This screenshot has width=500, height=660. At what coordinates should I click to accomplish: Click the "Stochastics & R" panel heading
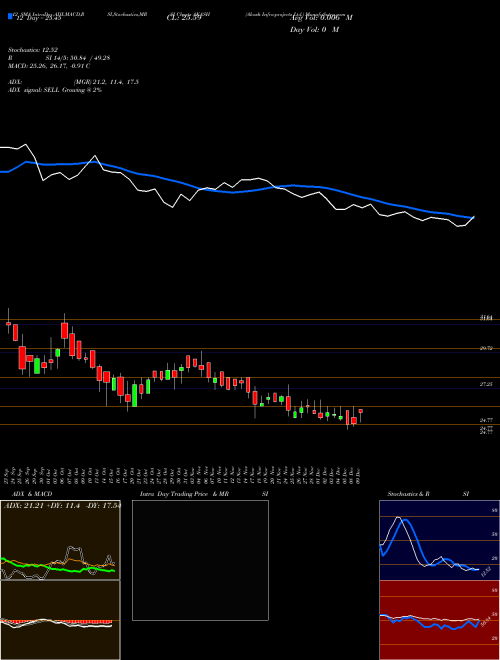click(409, 494)
